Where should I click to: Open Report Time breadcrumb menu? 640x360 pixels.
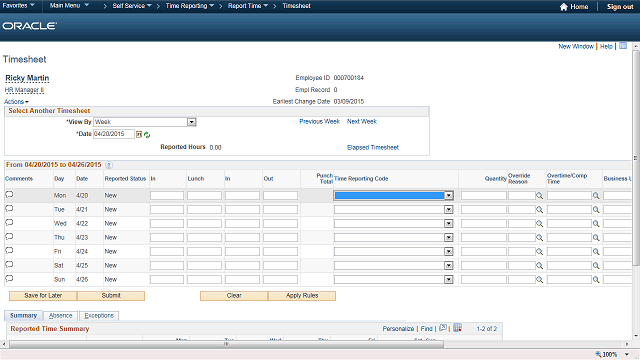[248, 6]
